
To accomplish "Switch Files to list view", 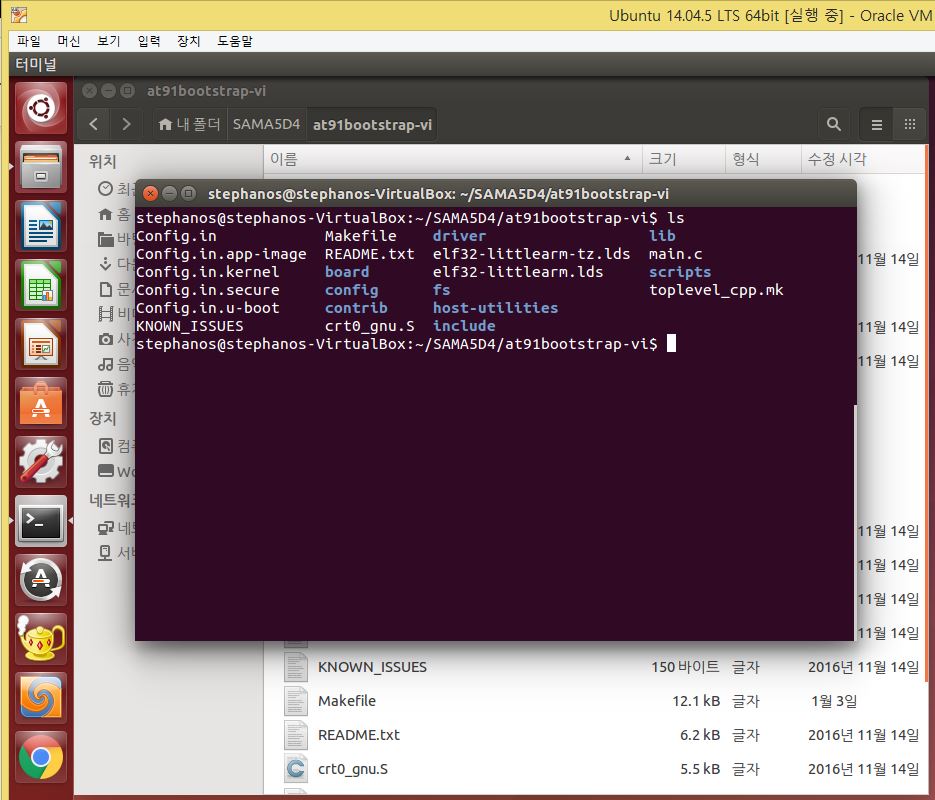I will pos(877,124).
